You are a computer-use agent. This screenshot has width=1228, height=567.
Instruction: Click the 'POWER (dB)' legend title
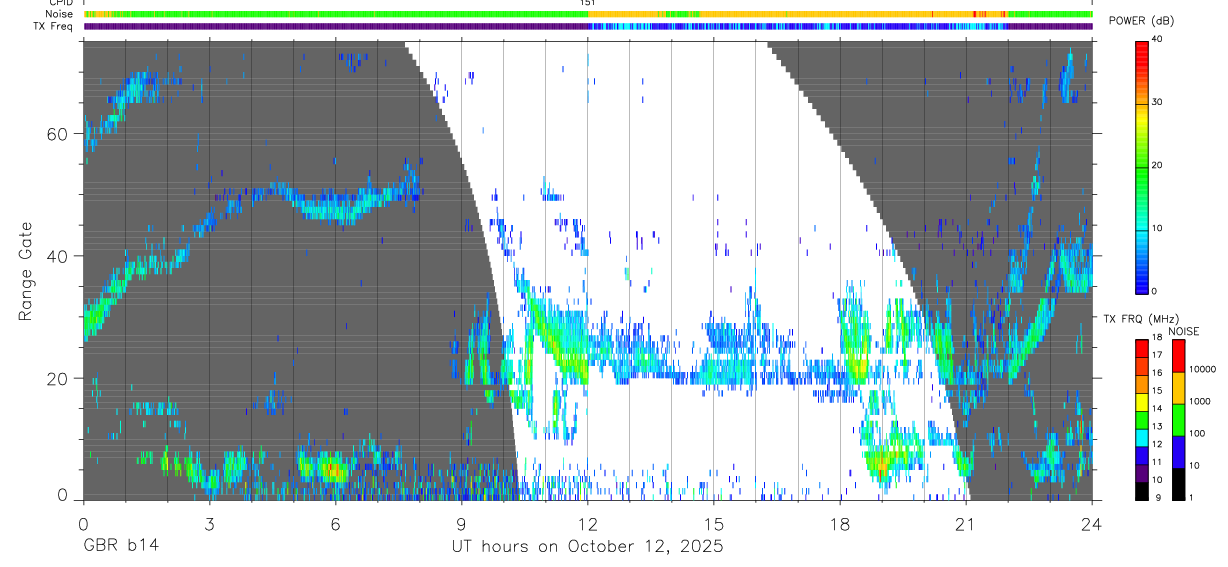point(1142,21)
